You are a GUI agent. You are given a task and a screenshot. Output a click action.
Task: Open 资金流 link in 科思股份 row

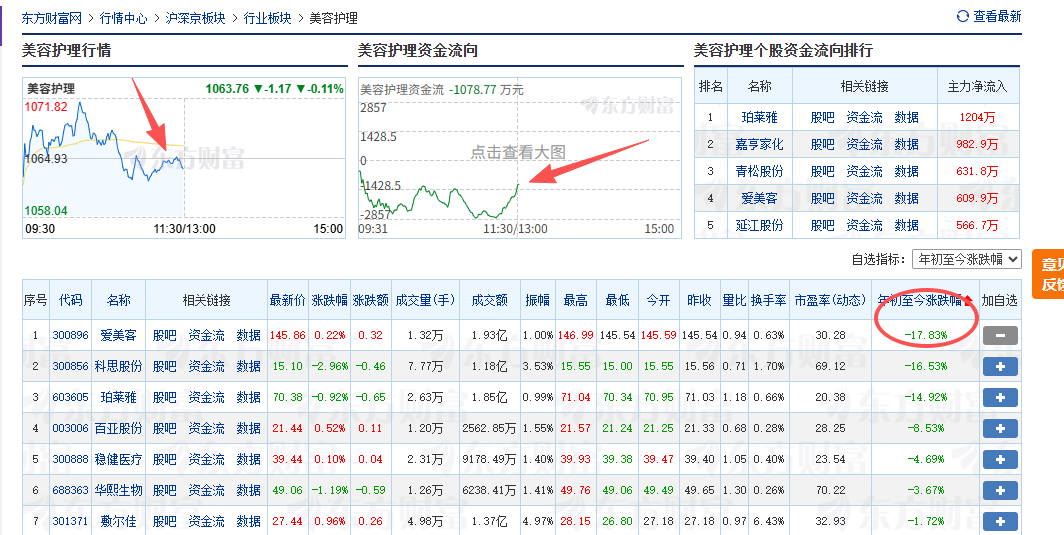(206, 367)
